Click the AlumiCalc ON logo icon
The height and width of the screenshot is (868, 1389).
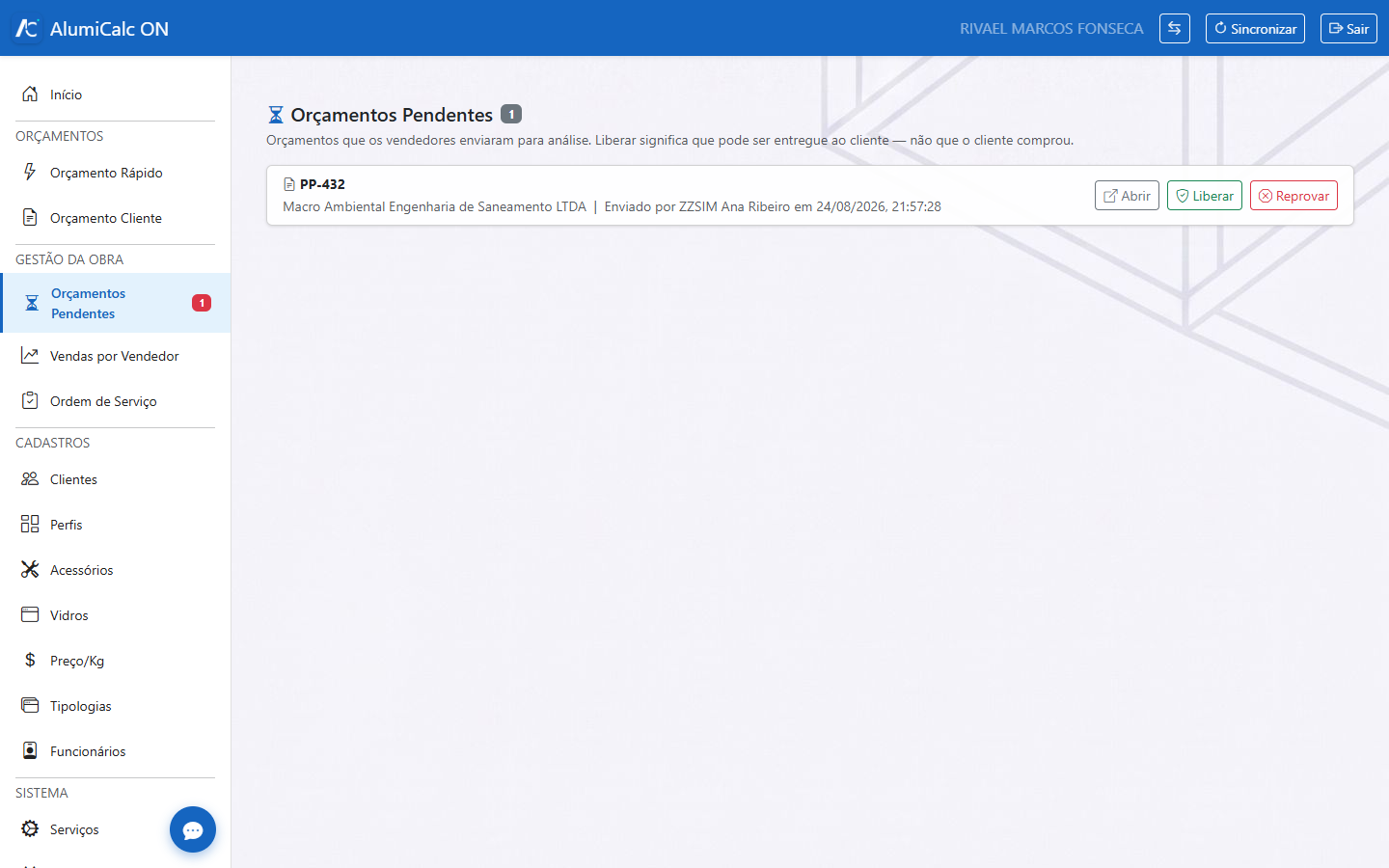click(27, 28)
